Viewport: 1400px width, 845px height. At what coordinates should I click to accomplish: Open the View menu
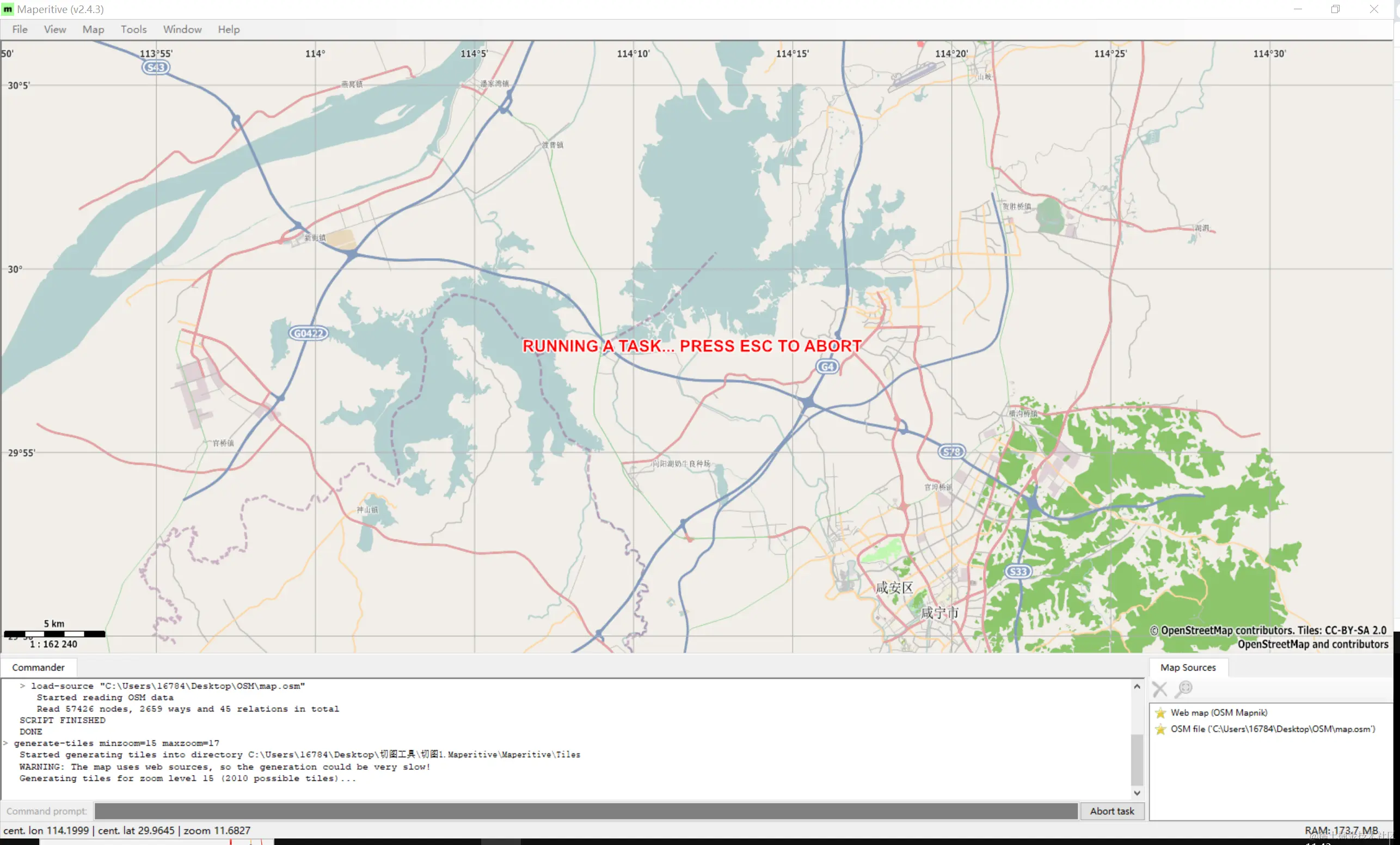[x=54, y=29]
